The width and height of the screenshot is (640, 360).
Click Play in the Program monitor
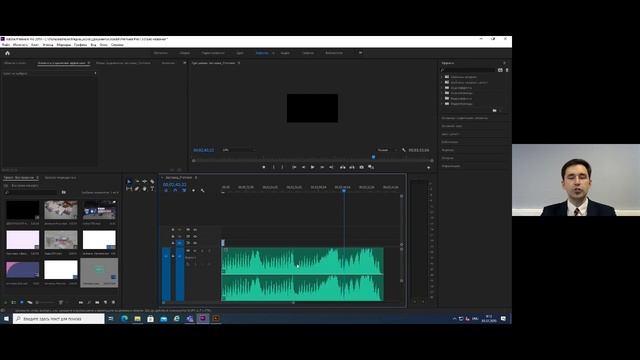(313, 167)
